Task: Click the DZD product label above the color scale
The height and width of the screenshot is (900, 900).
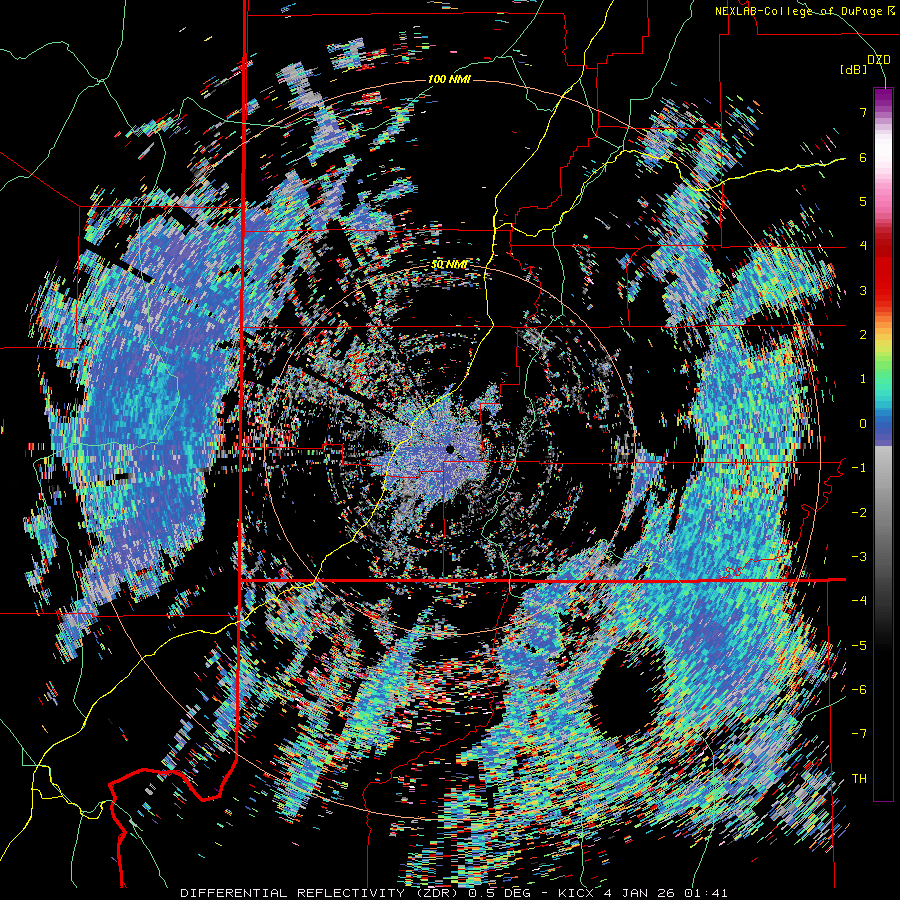Action: pyautogui.click(x=878, y=59)
